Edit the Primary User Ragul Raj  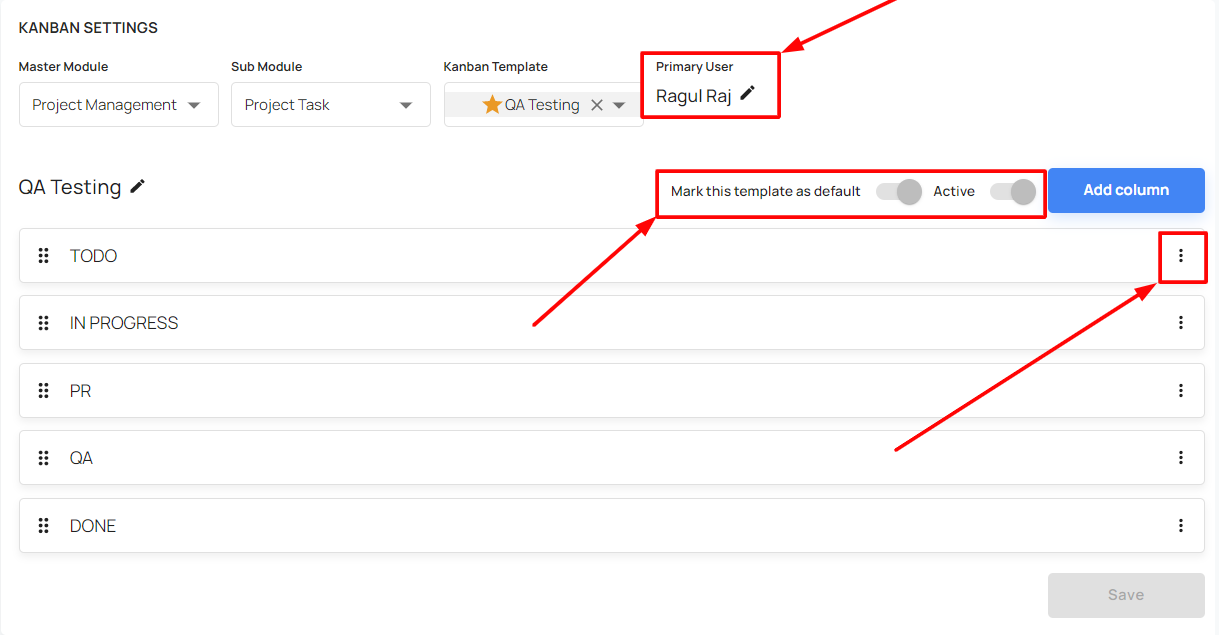coord(747,93)
